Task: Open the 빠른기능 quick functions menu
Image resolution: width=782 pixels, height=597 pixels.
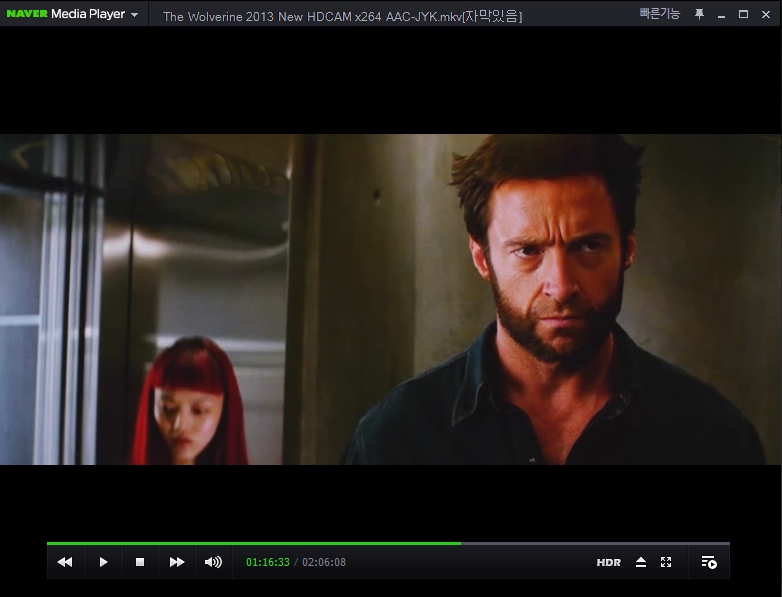Action: (659, 14)
